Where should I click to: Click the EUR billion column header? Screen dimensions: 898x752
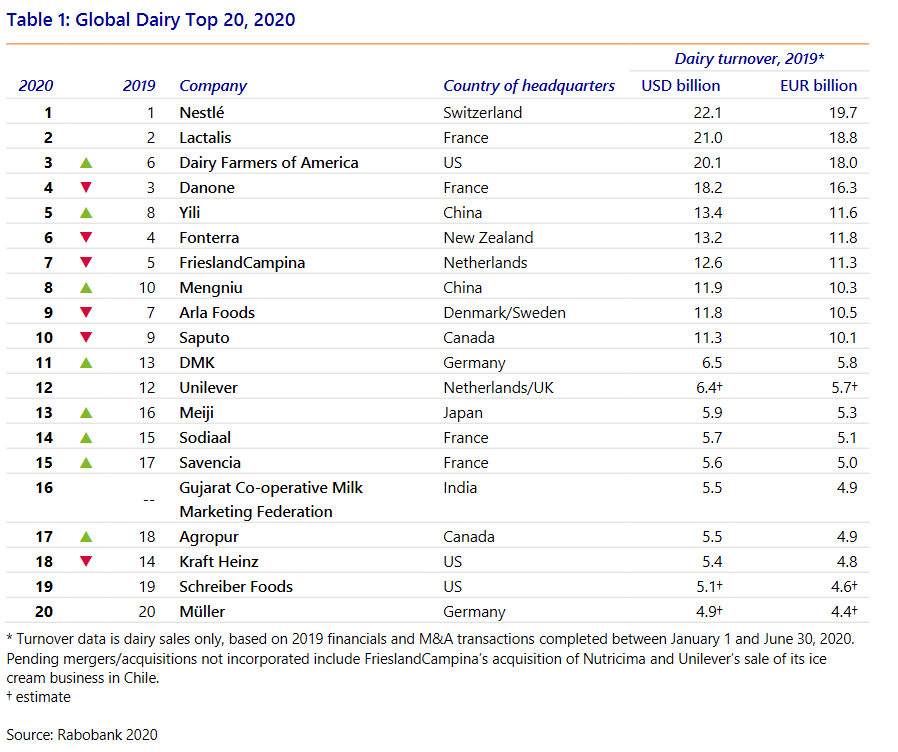818,86
